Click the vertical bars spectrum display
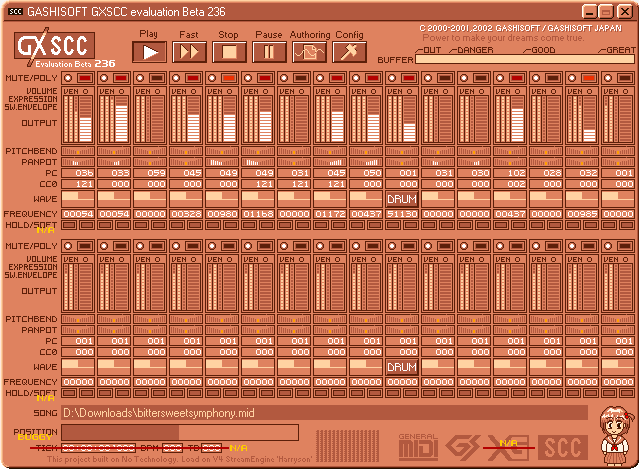The width and height of the screenshot is (639, 469). point(348,446)
